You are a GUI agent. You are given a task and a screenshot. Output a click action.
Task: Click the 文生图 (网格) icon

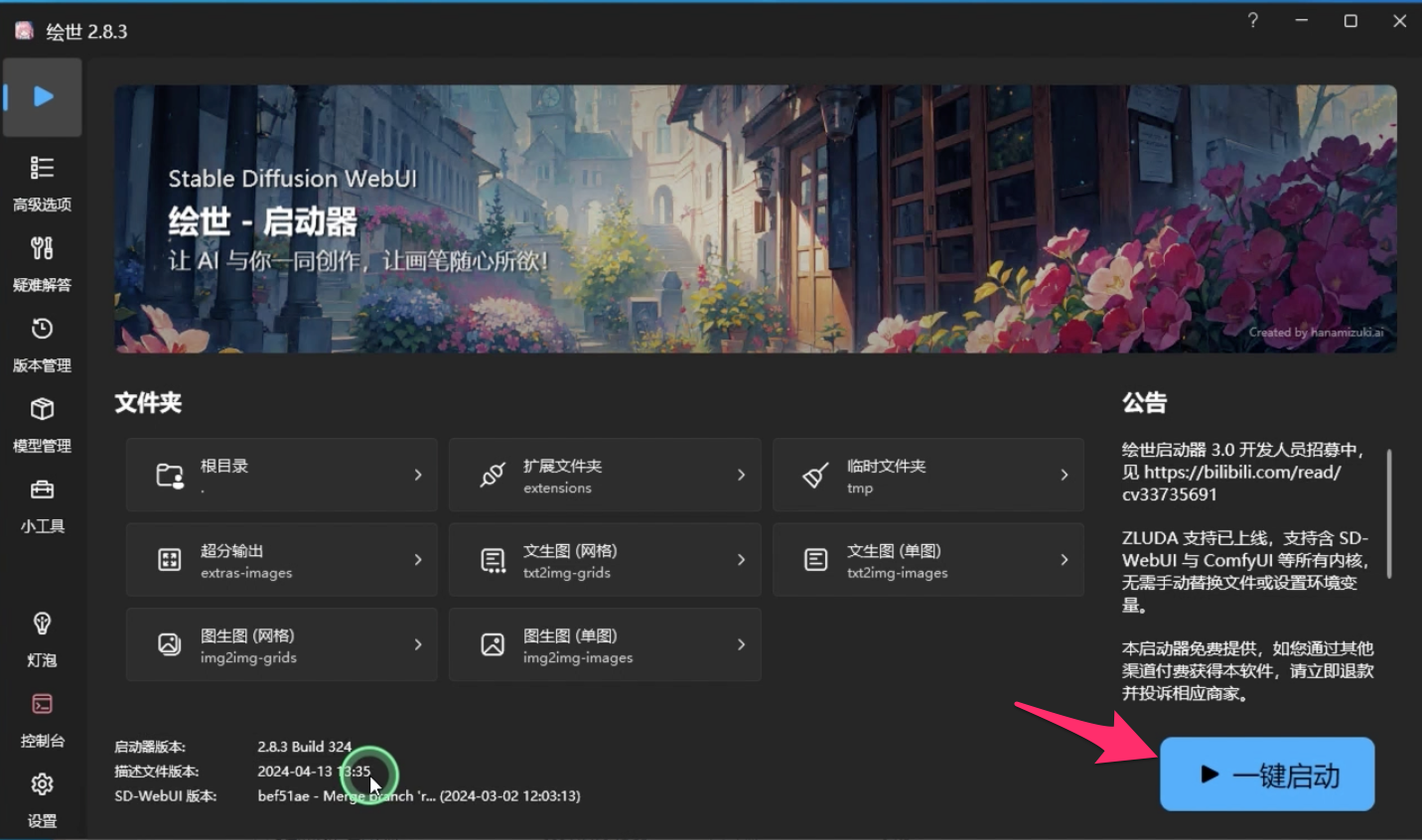coord(493,560)
